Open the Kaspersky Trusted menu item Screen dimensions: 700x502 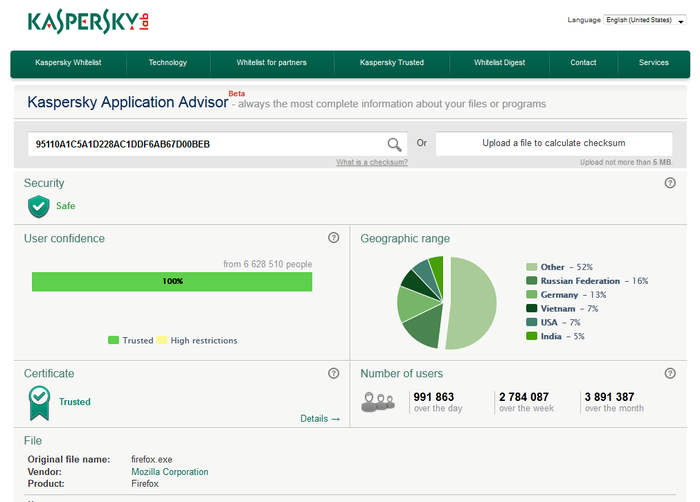tap(392, 63)
